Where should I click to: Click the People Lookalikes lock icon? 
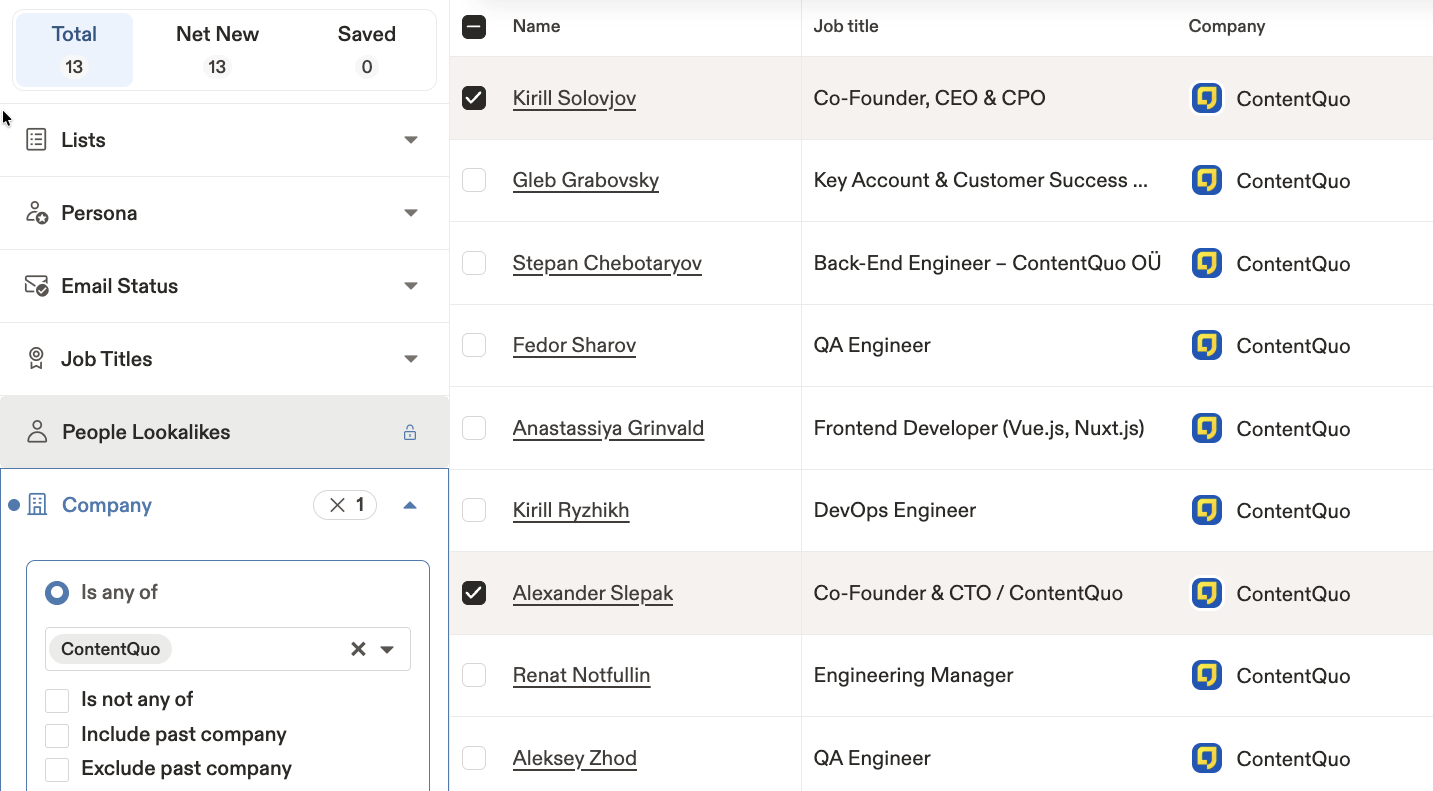tap(410, 432)
